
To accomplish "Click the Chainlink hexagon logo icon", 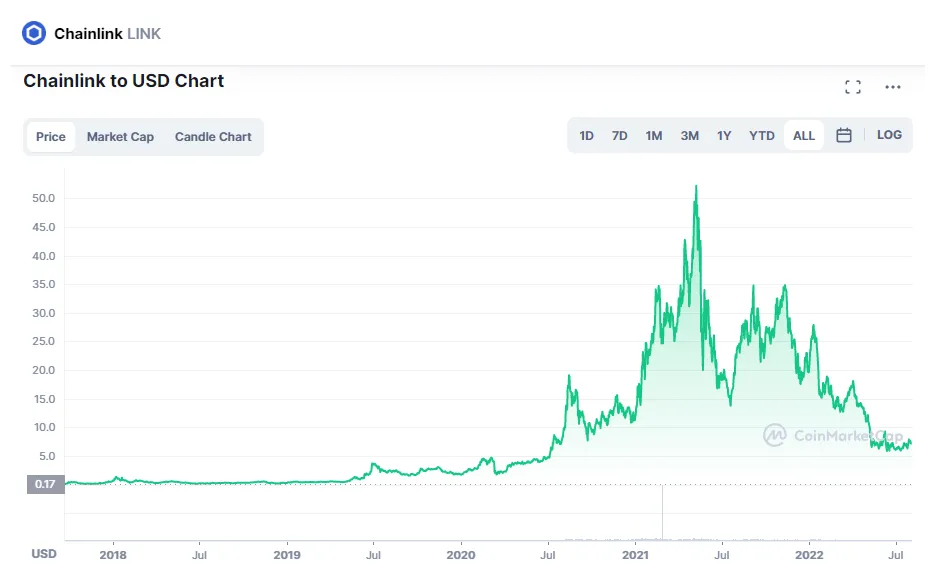I will [x=34, y=33].
